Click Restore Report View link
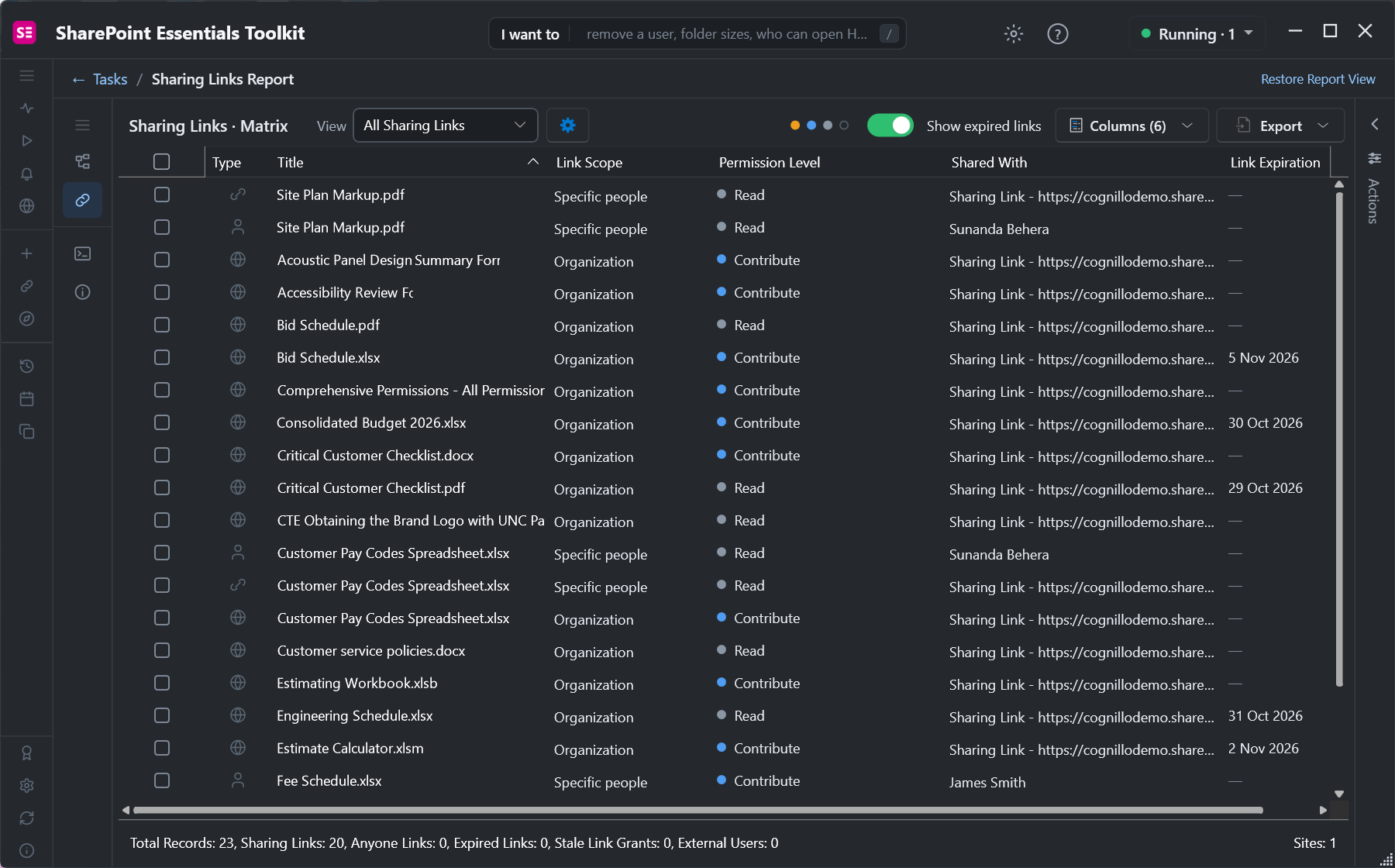The height and width of the screenshot is (868, 1395). 1317,79
